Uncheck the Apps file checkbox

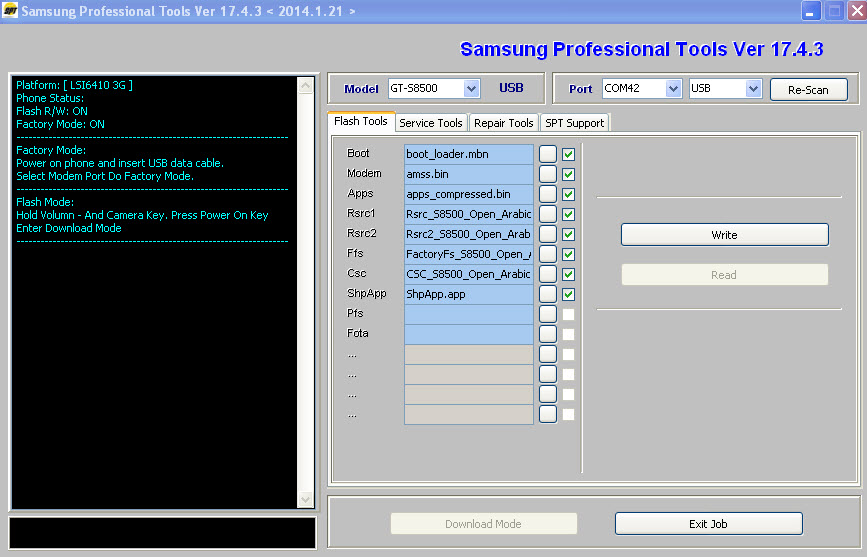tap(568, 194)
